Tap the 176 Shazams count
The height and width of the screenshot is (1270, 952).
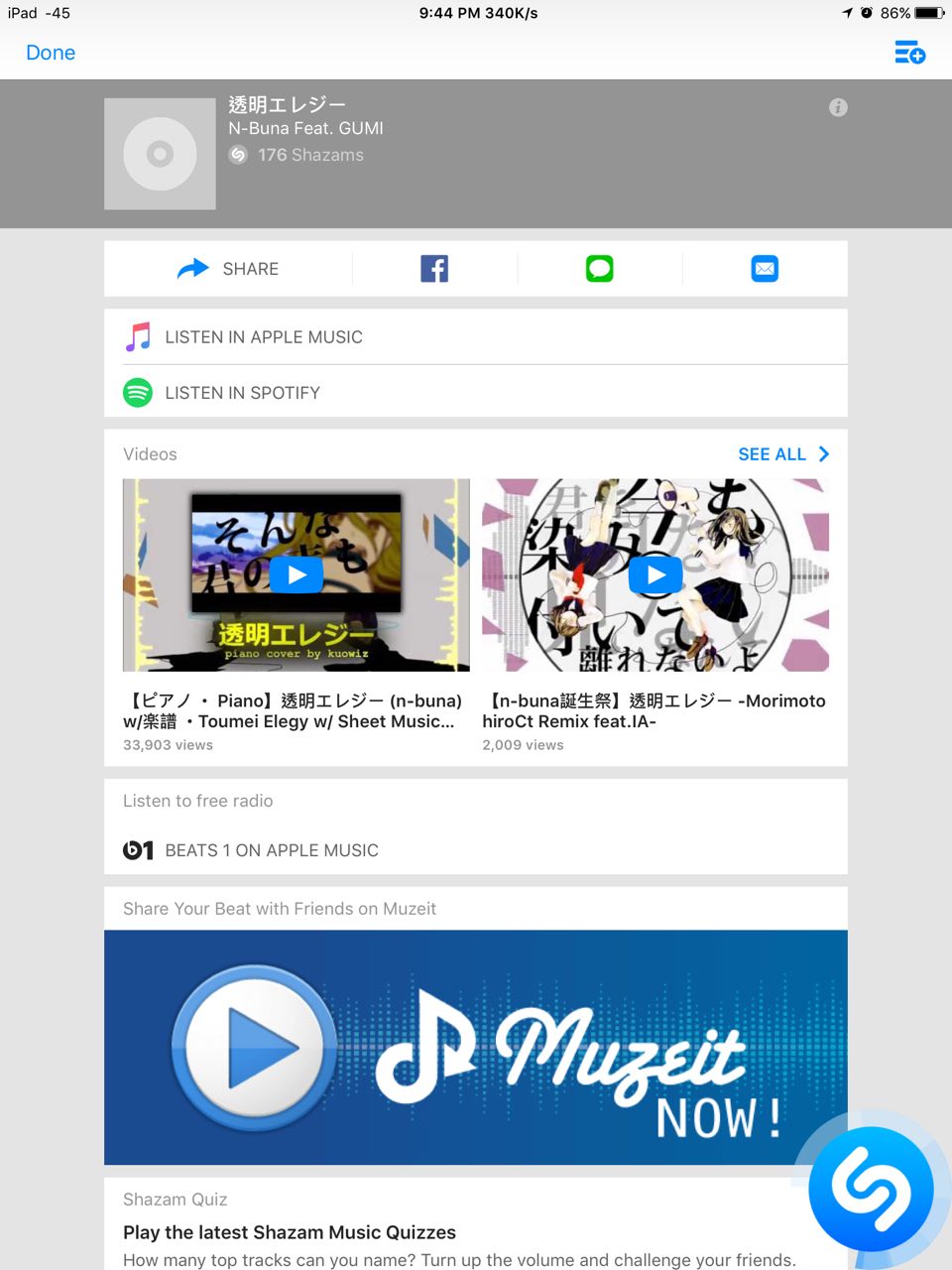(310, 155)
